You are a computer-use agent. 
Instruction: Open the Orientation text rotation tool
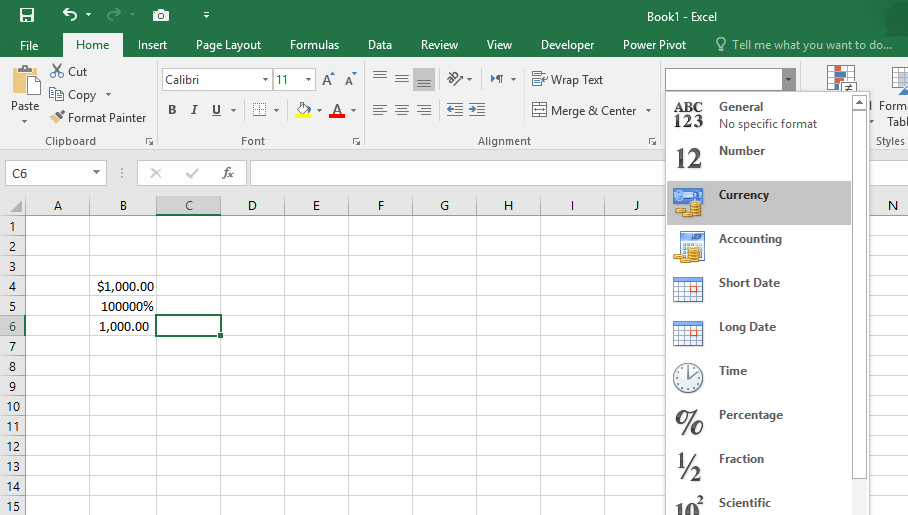click(x=455, y=79)
